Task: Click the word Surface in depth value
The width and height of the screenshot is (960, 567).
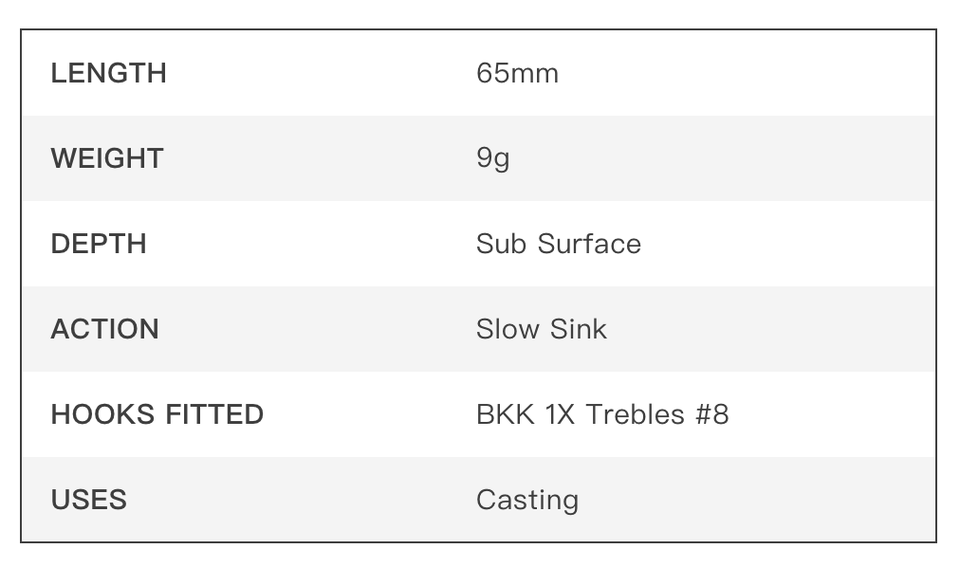Action: [589, 244]
